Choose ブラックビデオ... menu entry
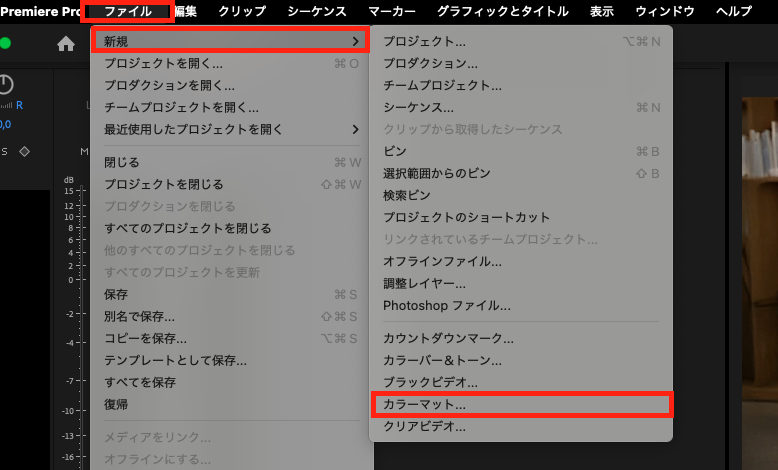The height and width of the screenshot is (470, 778). tap(430, 382)
